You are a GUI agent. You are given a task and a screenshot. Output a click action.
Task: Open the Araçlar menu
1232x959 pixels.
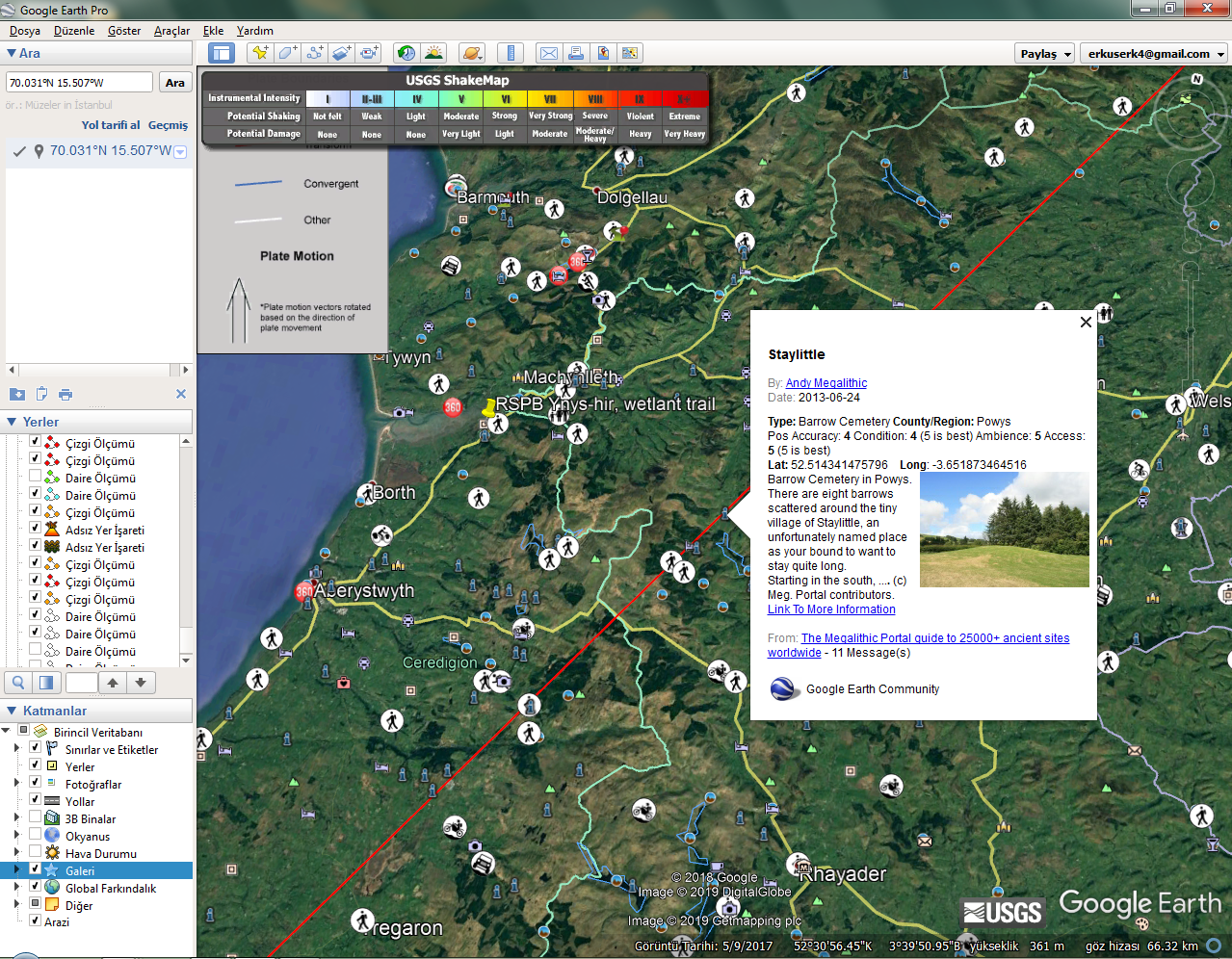click(171, 31)
